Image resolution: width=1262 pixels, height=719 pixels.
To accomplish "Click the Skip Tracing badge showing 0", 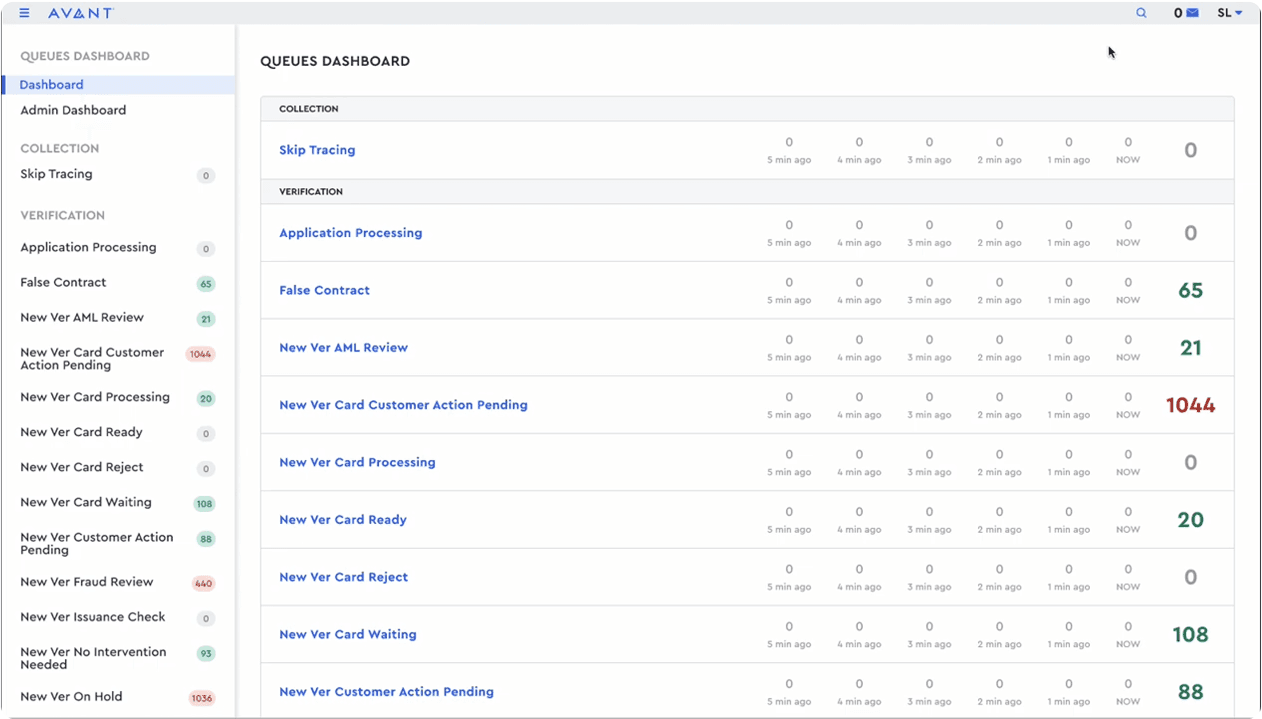I will tap(205, 175).
